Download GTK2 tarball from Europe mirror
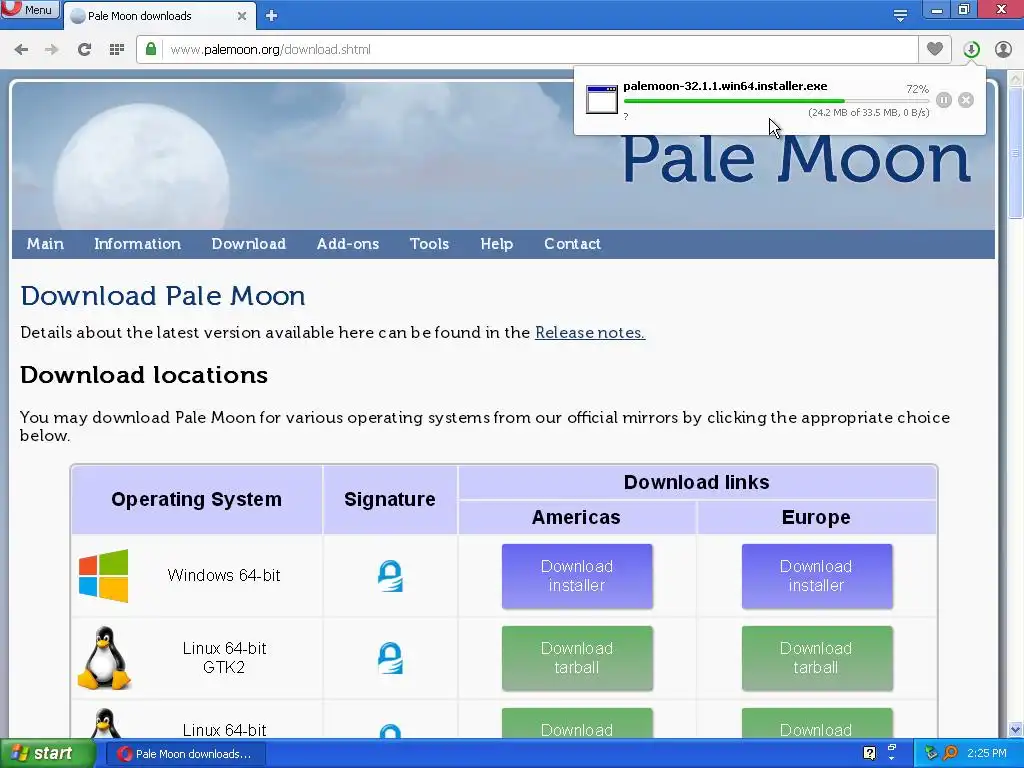The image size is (1024, 768). point(816,658)
